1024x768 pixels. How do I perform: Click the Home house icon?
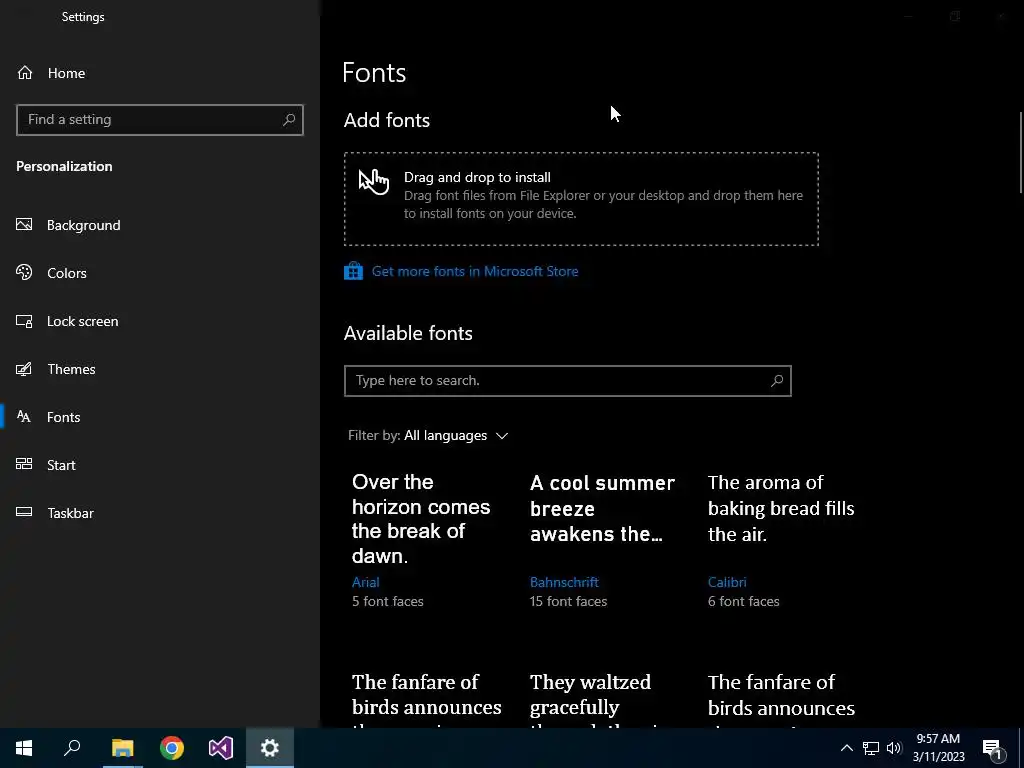click(x=25, y=72)
